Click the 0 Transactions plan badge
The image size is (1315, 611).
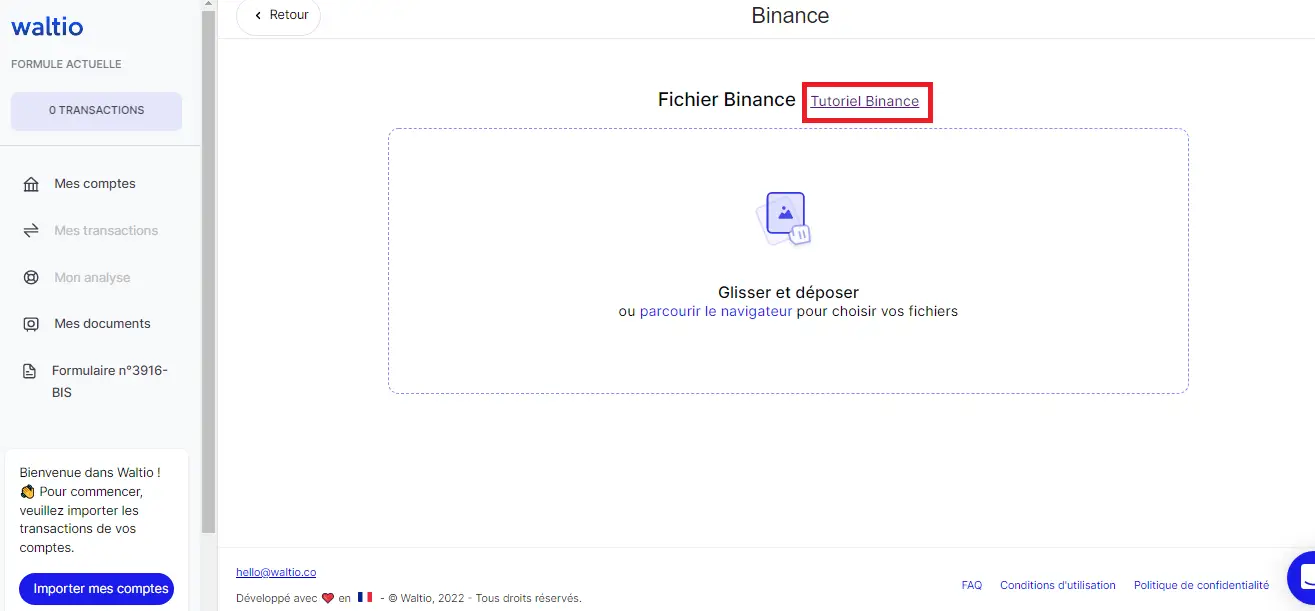[96, 111]
